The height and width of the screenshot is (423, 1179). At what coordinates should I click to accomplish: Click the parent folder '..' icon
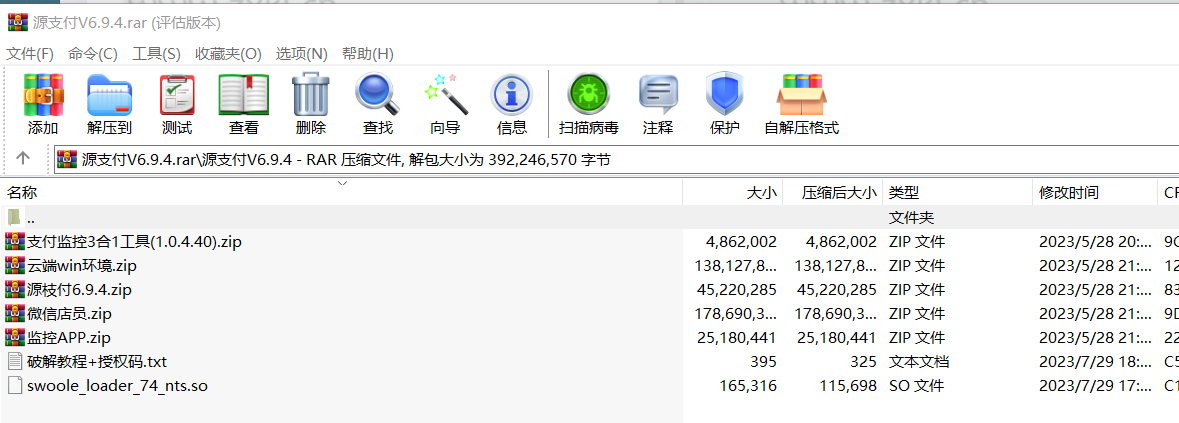click(x=14, y=218)
